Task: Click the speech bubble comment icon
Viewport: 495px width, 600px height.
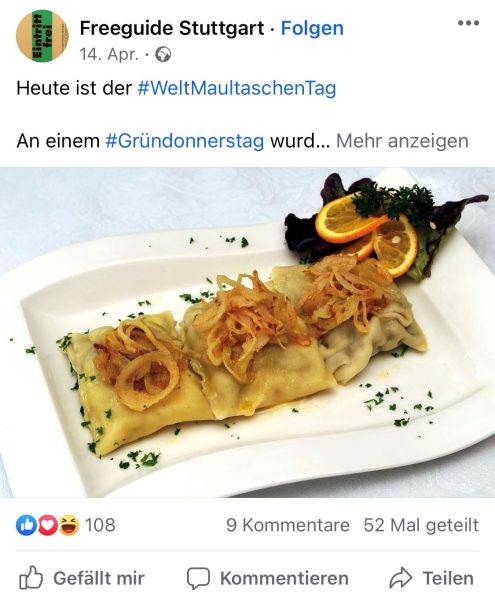Action: (x=198, y=578)
